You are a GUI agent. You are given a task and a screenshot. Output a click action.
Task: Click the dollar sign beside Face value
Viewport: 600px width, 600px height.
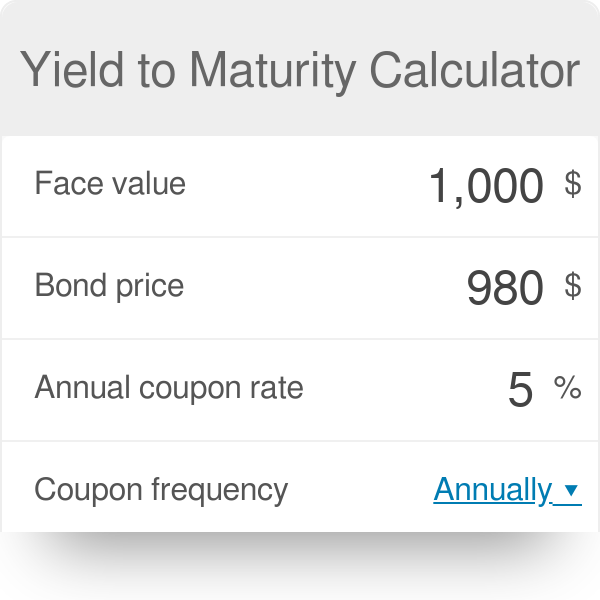pyautogui.click(x=572, y=183)
